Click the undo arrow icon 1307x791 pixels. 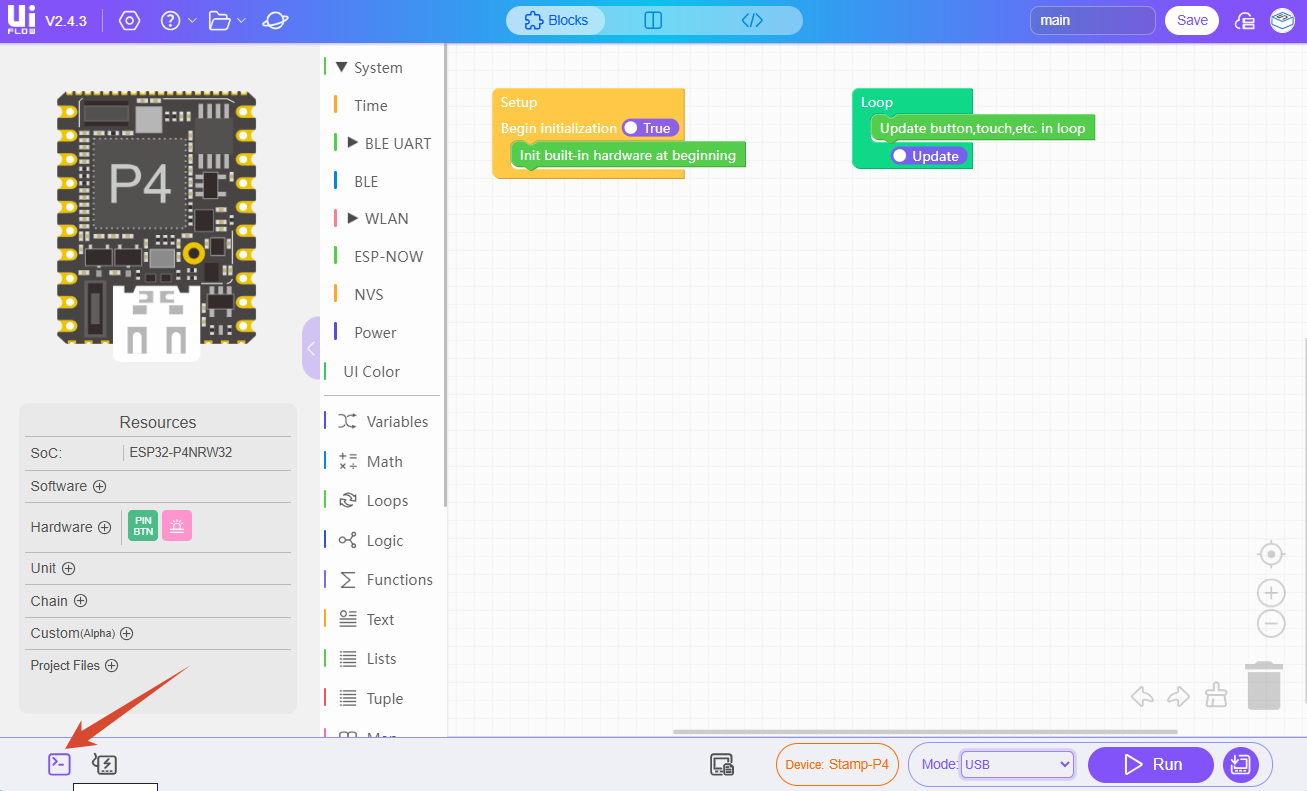click(x=1142, y=696)
